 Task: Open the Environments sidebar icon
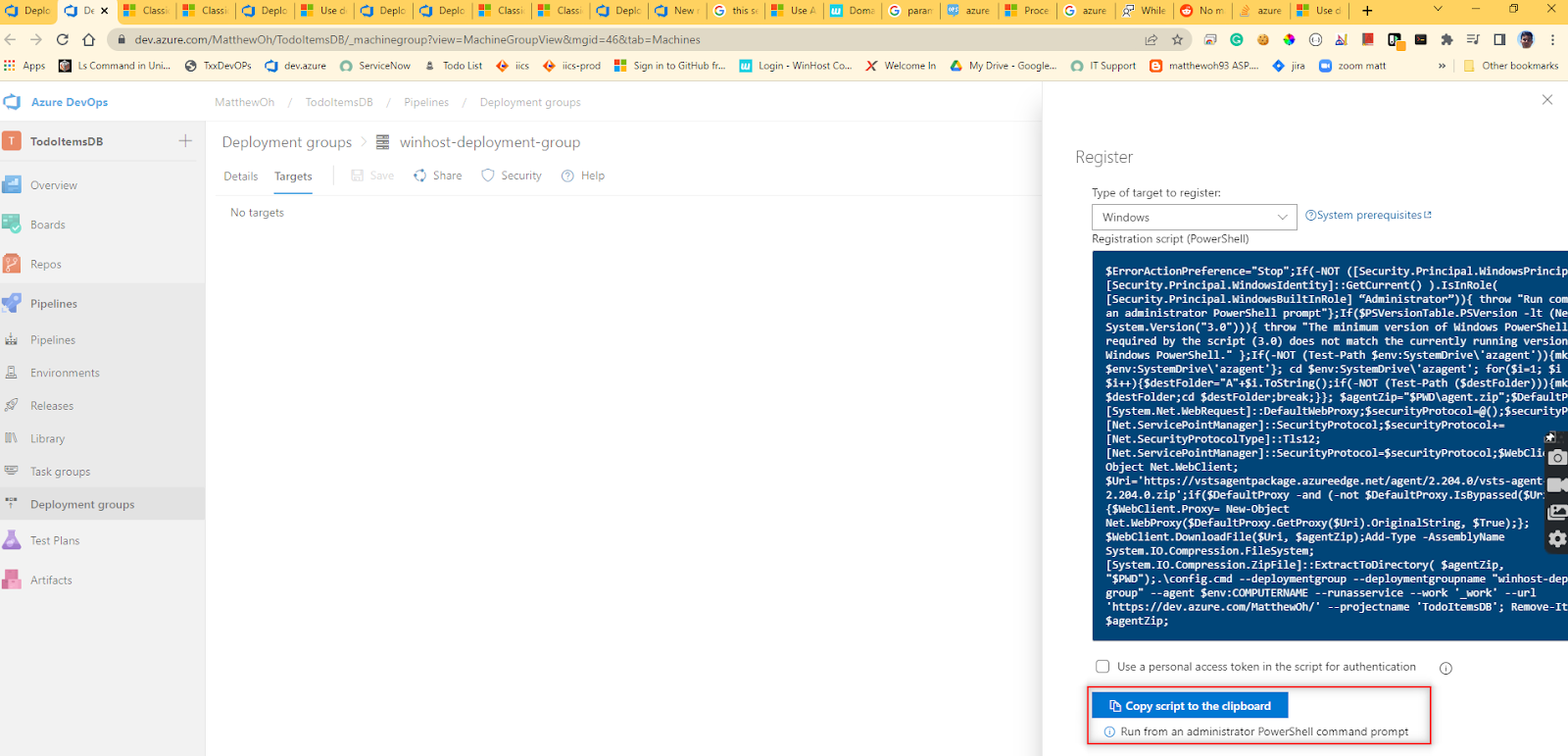12,373
